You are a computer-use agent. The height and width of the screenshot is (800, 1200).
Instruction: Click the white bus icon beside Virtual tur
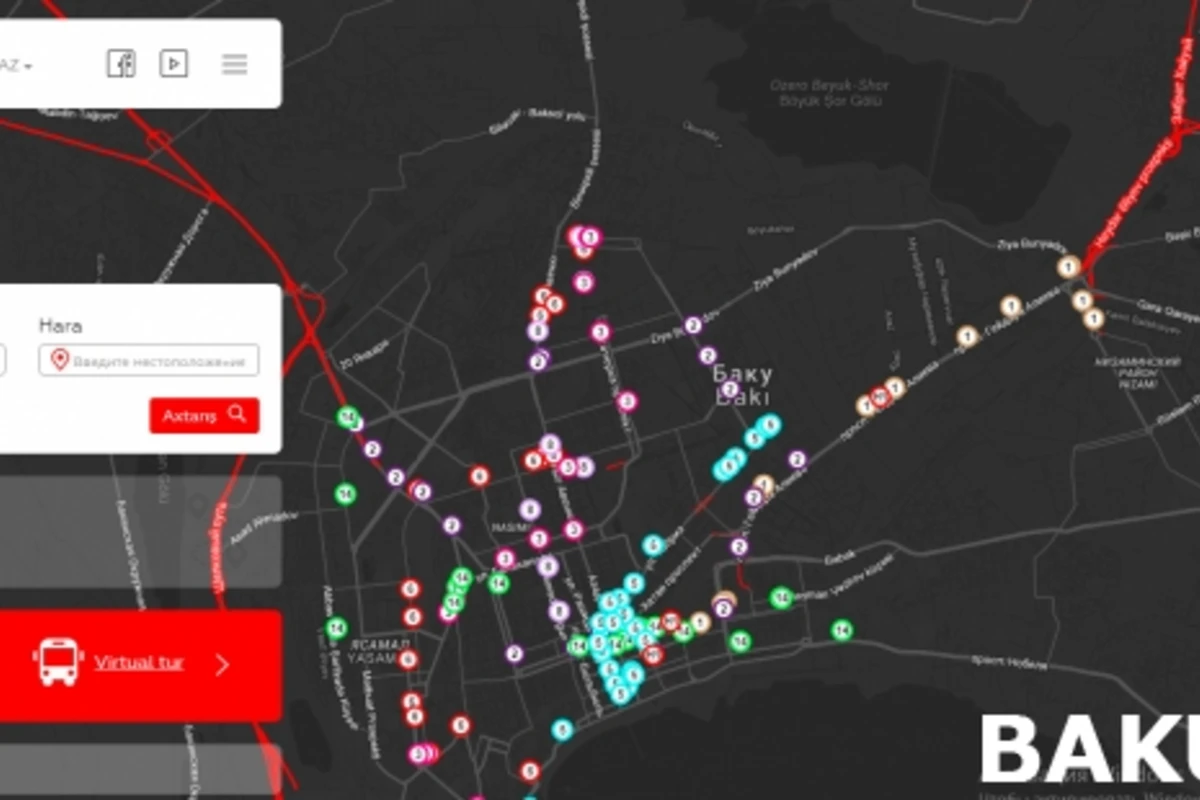tap(58, 662)
